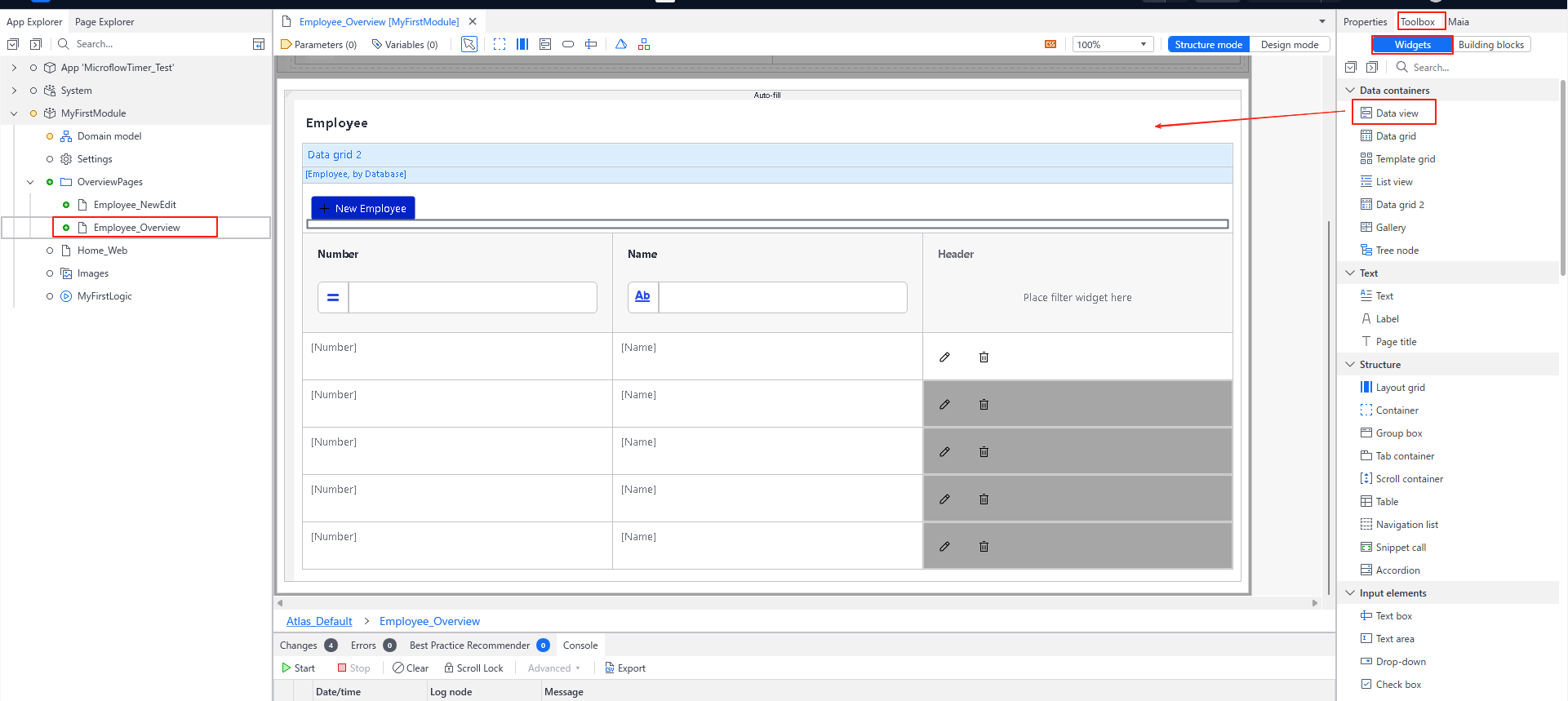Click Clear in Console toolbar

click(411, 668)
